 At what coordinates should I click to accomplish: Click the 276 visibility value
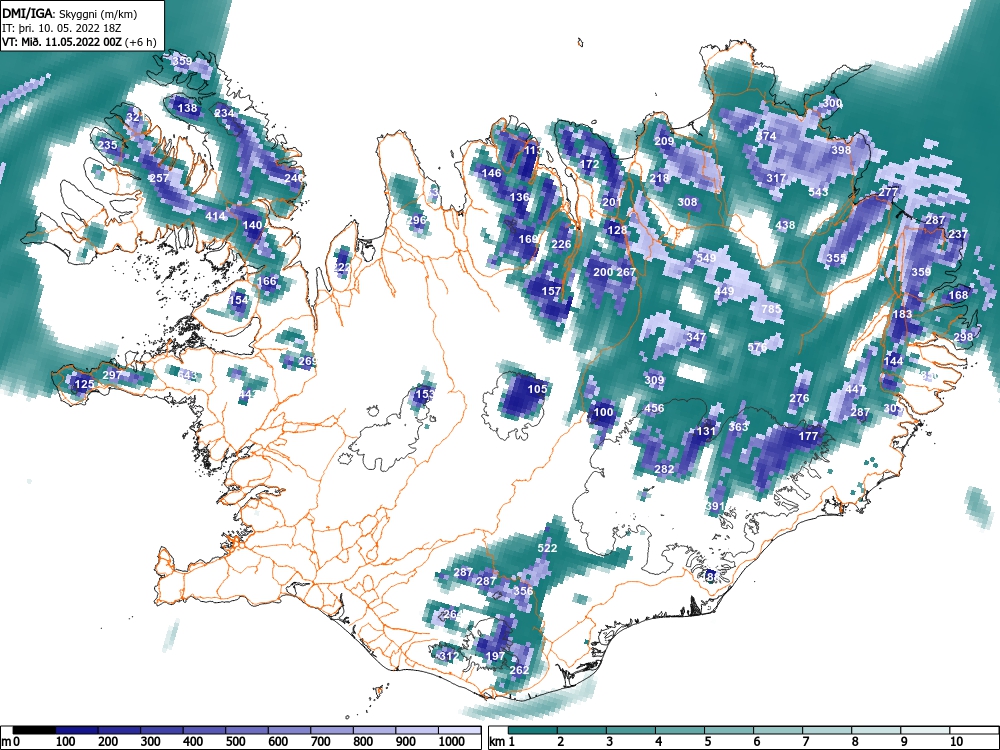799,398
